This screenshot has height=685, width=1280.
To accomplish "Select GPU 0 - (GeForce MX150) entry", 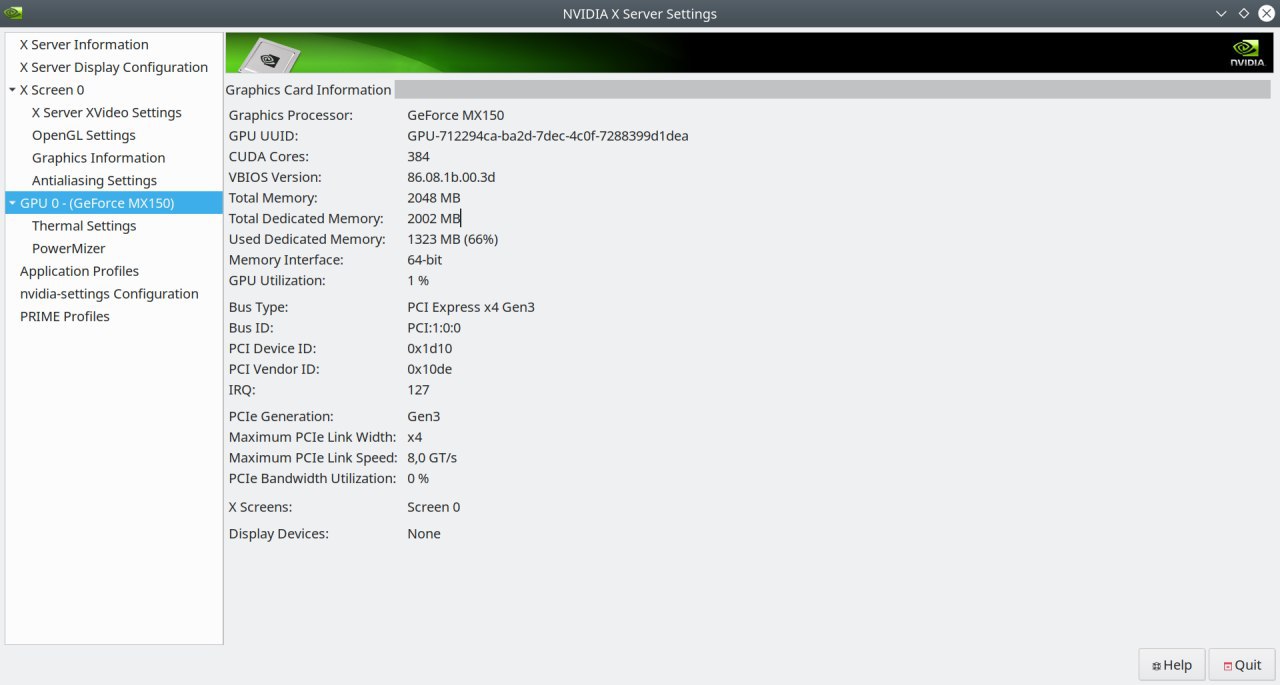I will 114,203.
